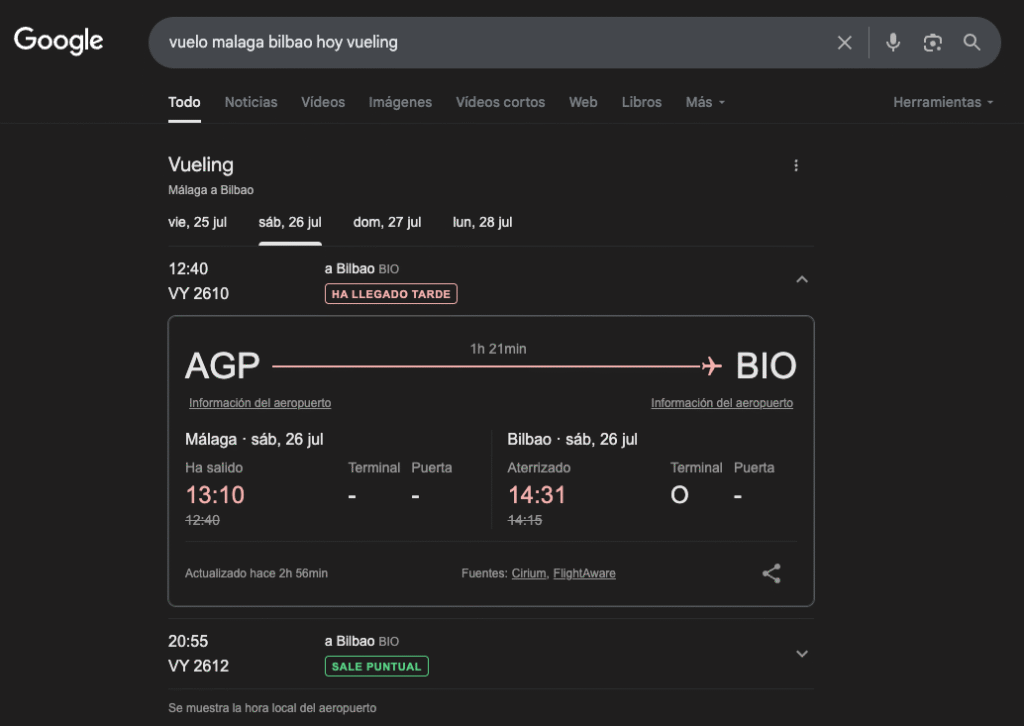Click Bilbao · sáb, 26 jul heading
This screenshot has width=1024, height=726.
click(x=572, y=439)
